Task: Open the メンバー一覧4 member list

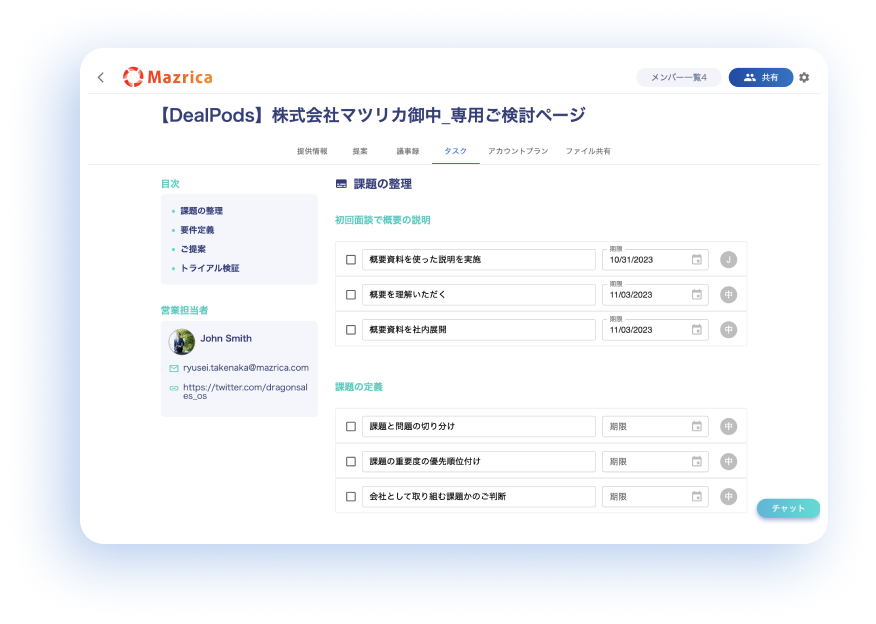Action: pyautogui.click(x=679, y=78)
